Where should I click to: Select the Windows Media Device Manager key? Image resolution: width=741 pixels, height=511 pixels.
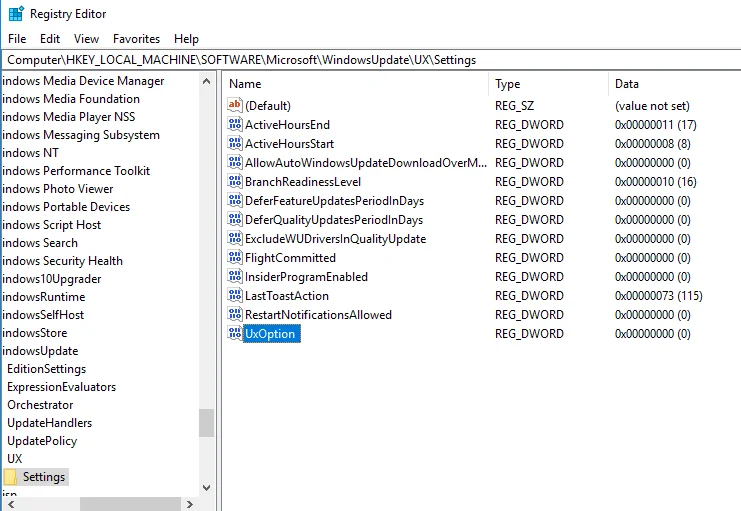point(83,81)
